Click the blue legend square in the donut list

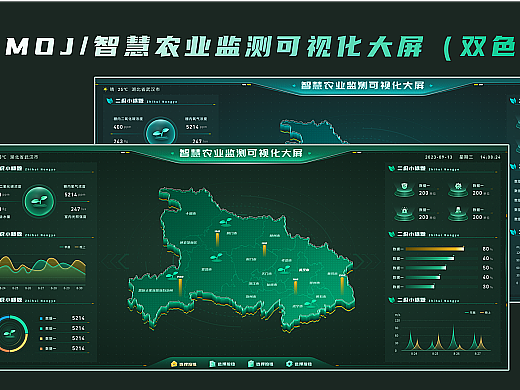tap(41, 319)
